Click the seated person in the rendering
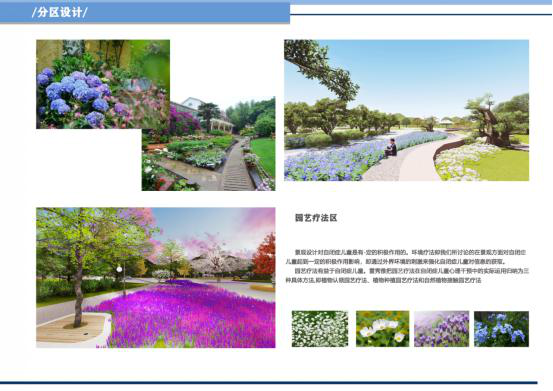Viewport: 553px width, 391px height. click(x=391, y=147)
